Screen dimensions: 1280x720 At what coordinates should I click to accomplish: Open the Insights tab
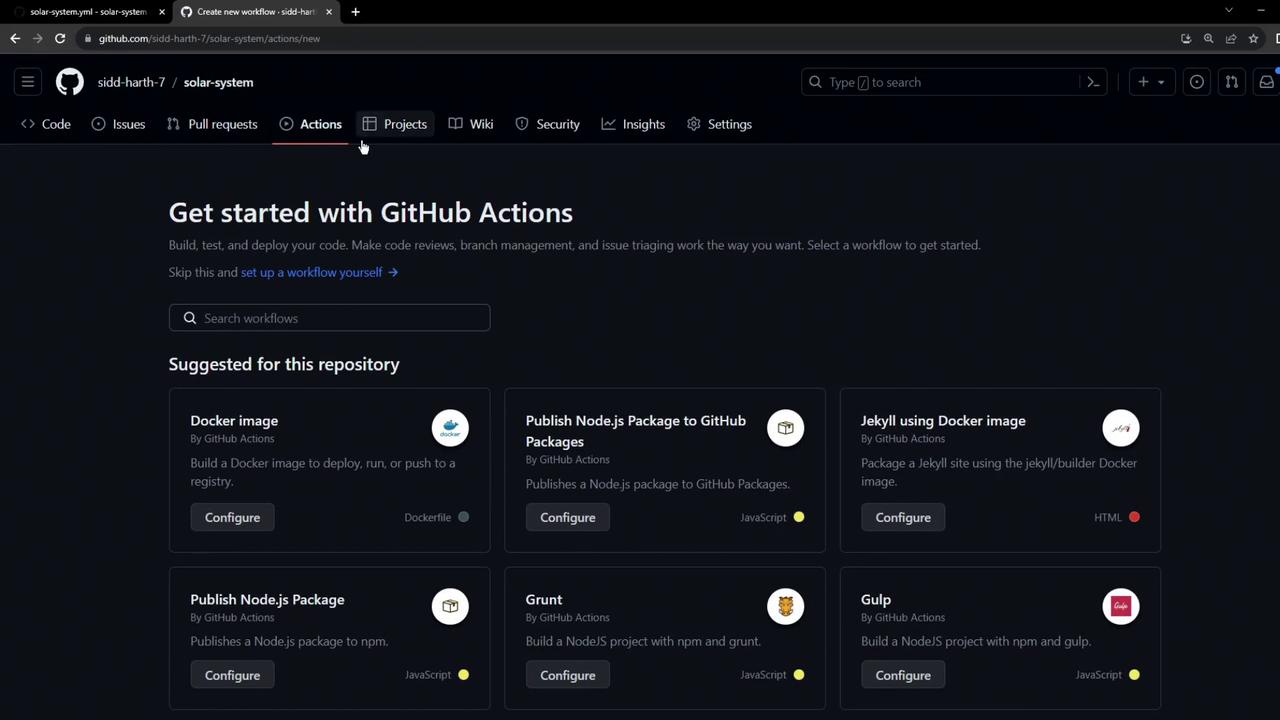point(633,124)
